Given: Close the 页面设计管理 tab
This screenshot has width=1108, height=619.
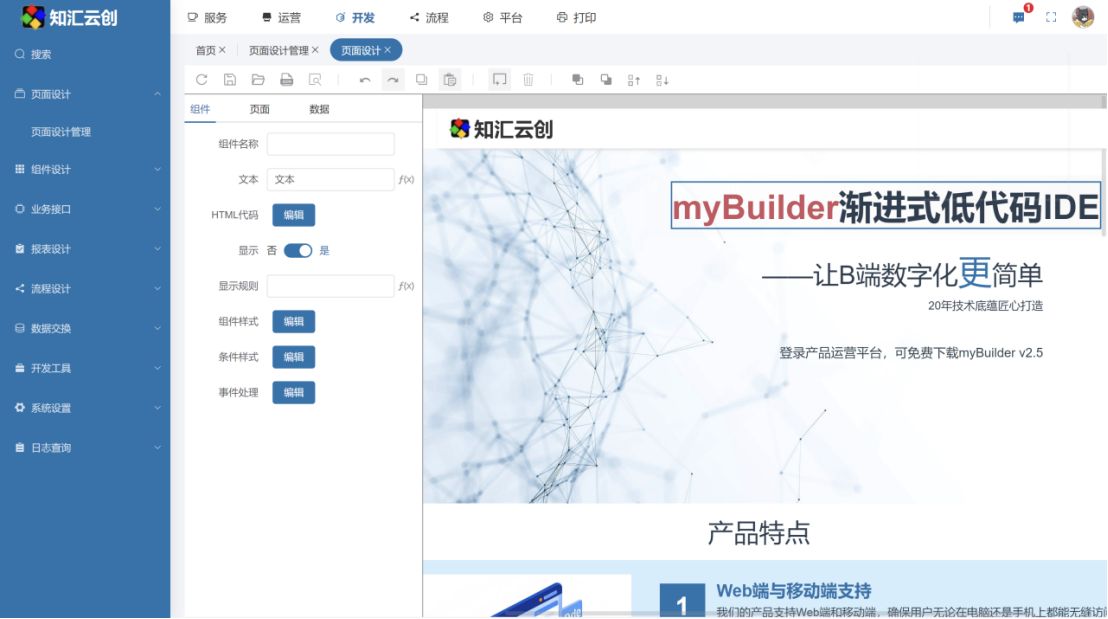Looking at the screenshot, I should point(315,50).
